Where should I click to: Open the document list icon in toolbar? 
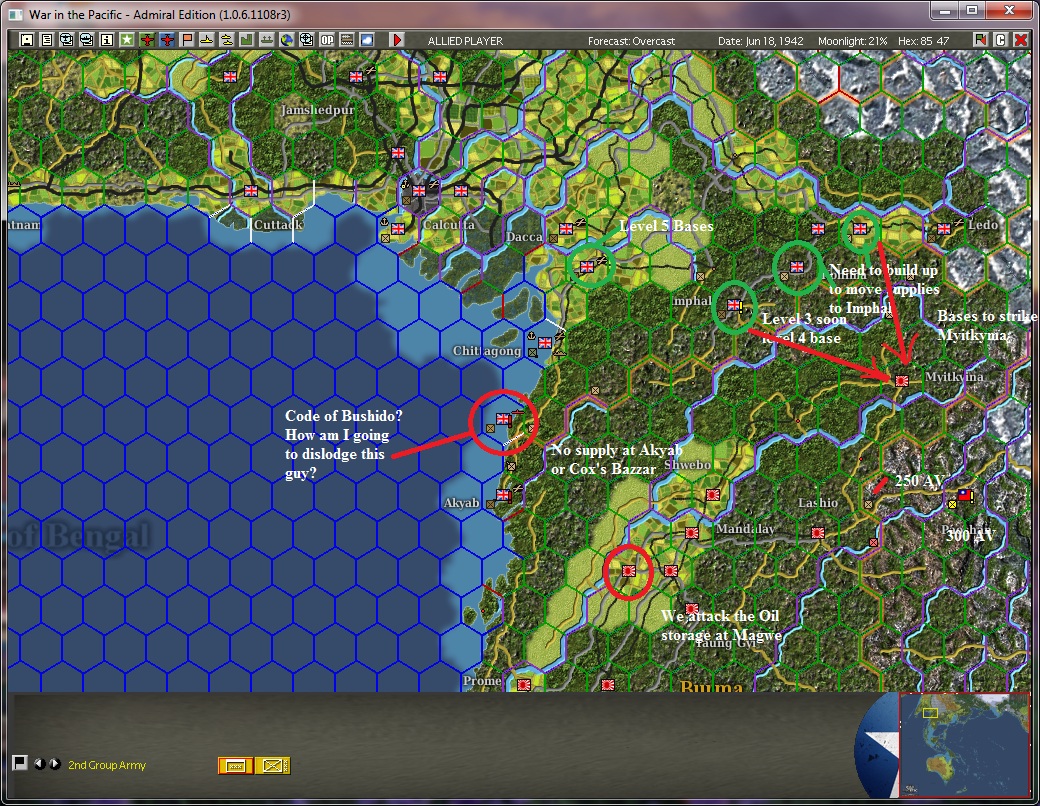(46, 40)
